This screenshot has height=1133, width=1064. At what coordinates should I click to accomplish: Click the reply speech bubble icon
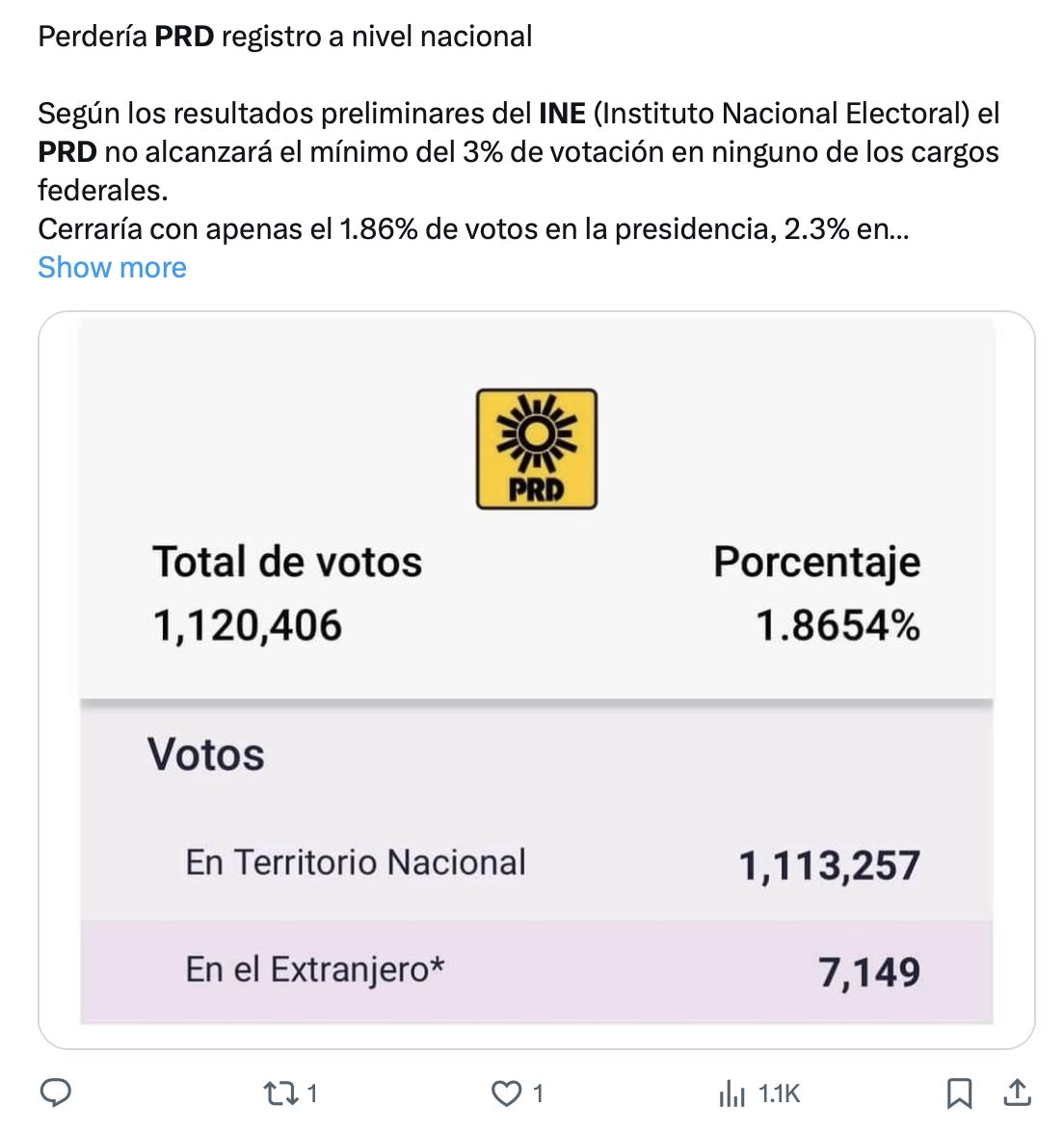(56, 1093)
